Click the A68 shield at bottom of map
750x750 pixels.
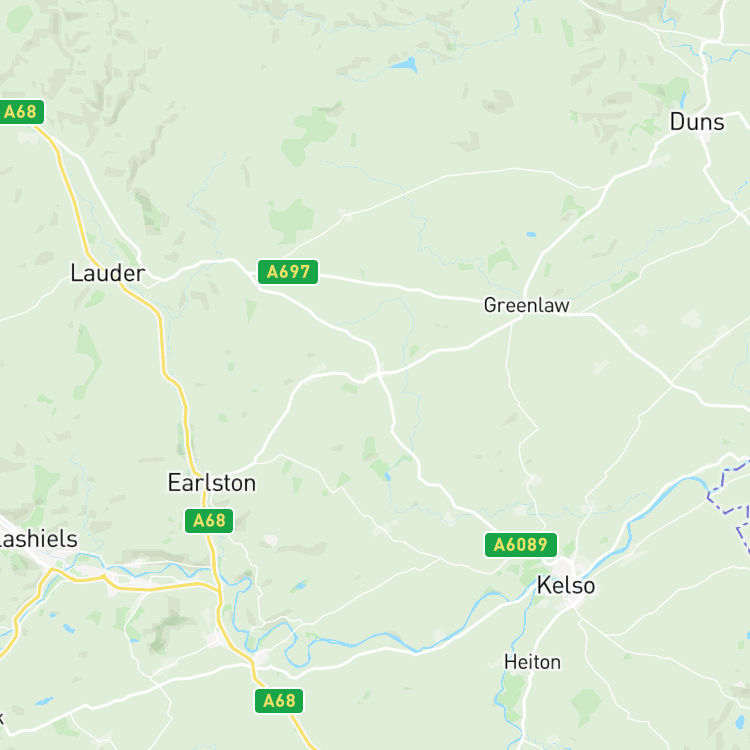tap(279, 701)
